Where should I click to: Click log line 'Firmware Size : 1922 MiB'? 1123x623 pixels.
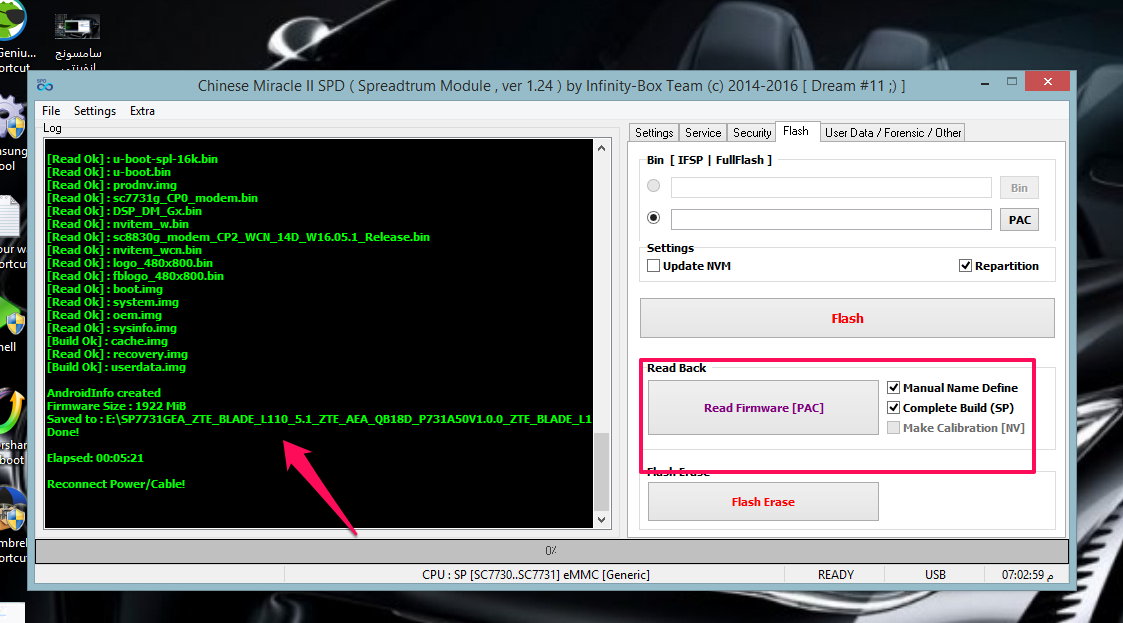pos(117,406)
